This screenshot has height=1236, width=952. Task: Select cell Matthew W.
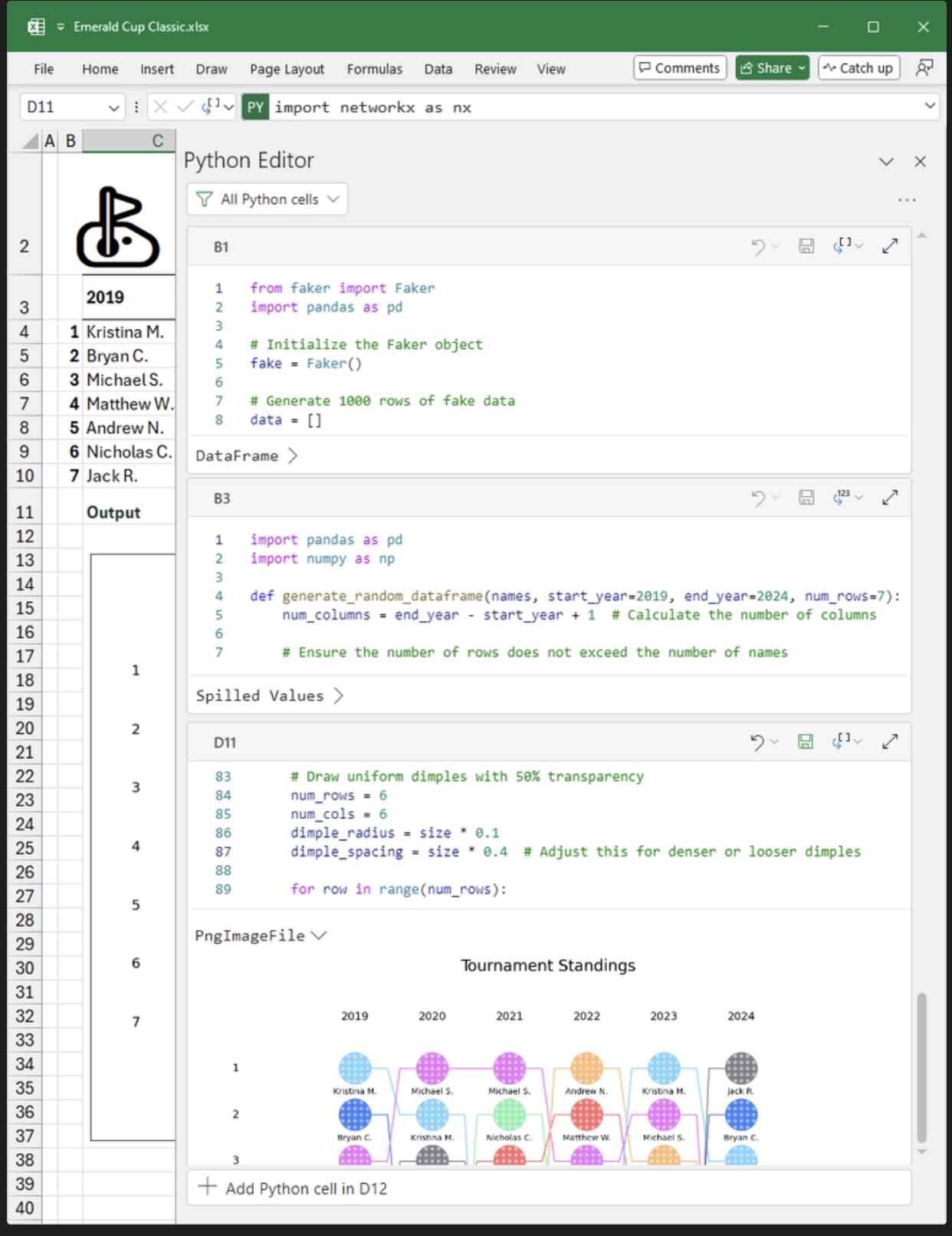[130, 404]
